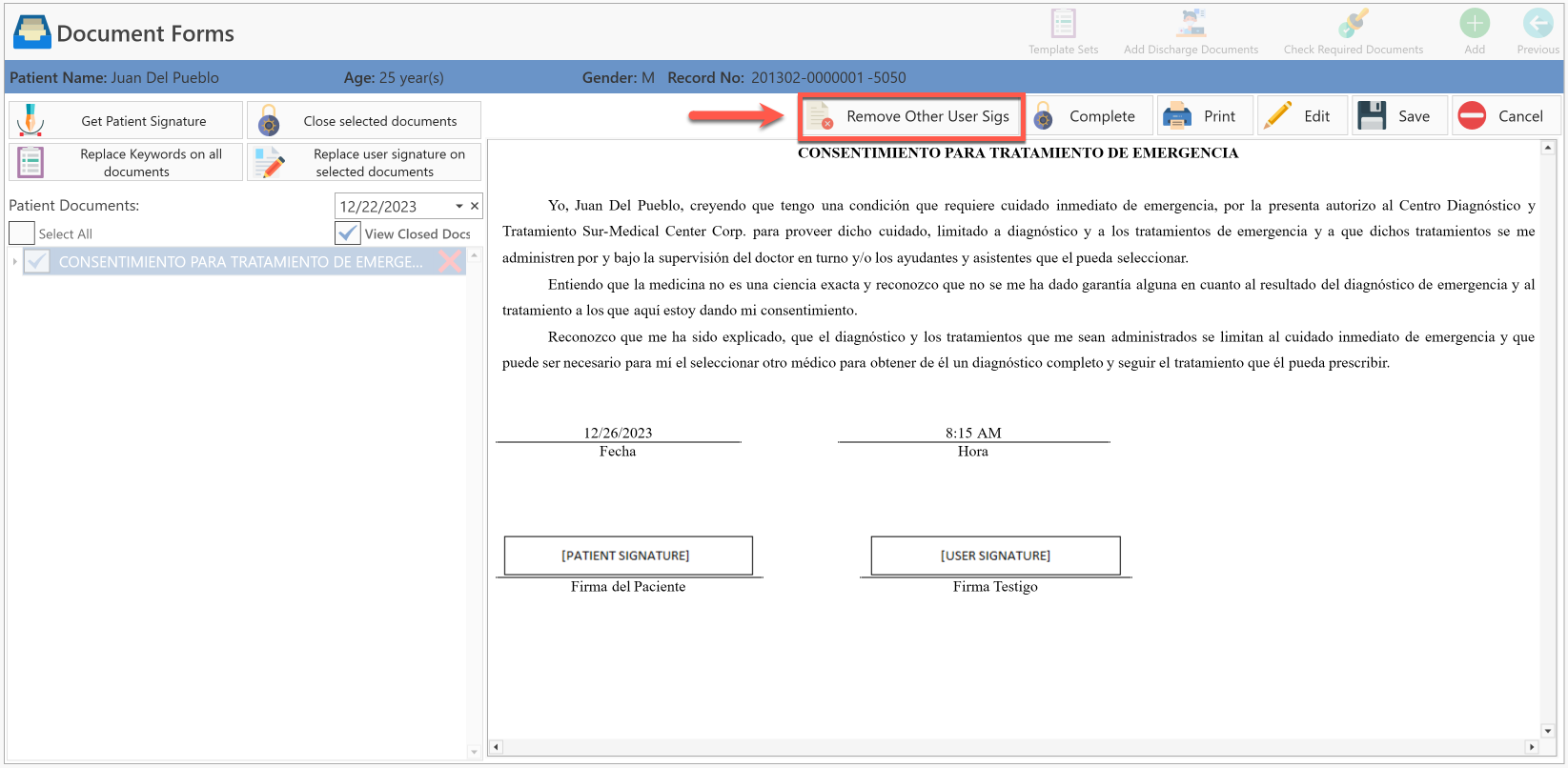Click the Gender: M text
Screen dimensions: 1568x768
click(619, 77)
